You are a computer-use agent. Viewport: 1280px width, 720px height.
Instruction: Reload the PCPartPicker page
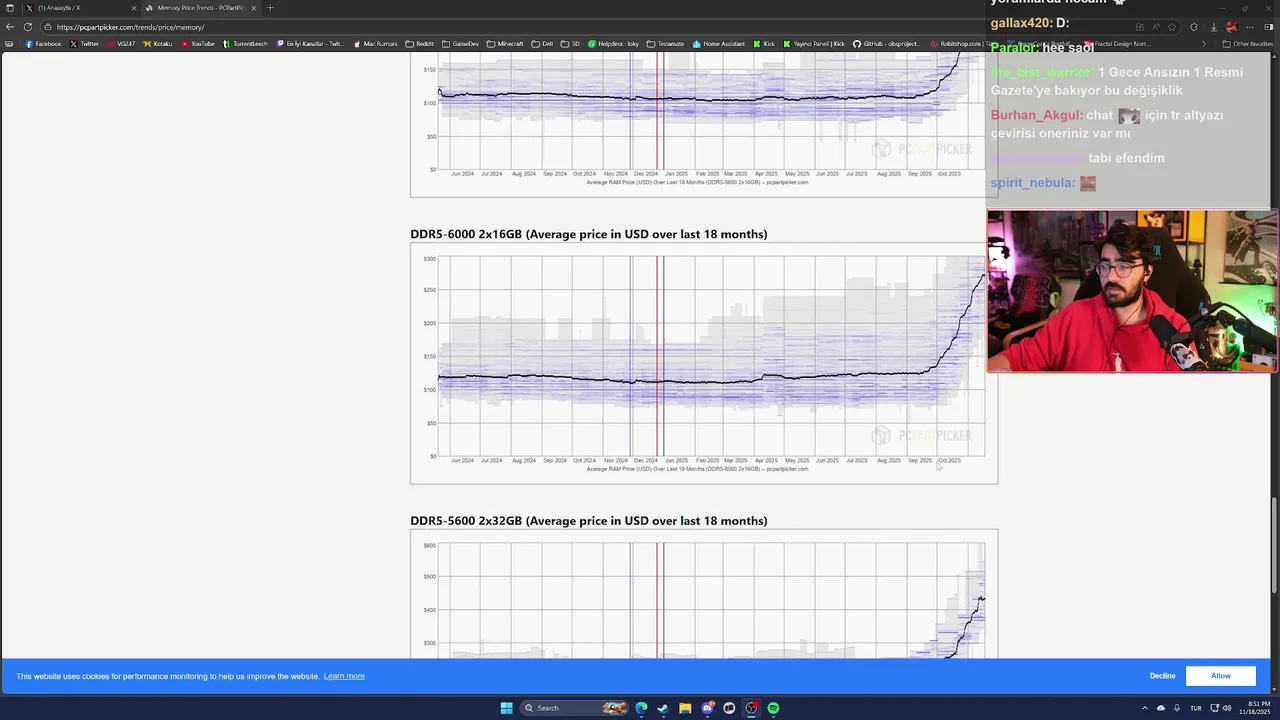[x=27, y=27]
